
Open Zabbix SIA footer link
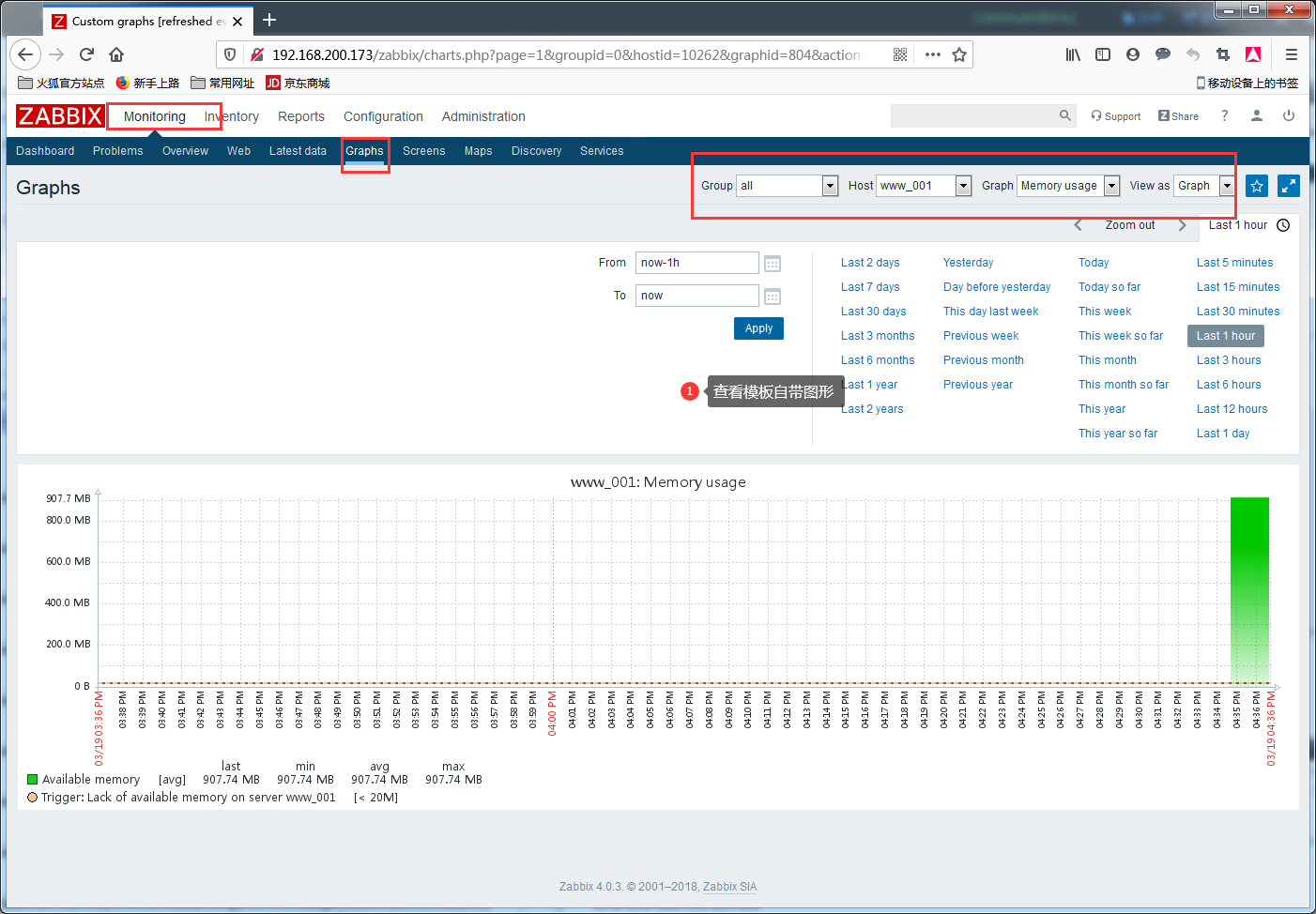point(729,887)
